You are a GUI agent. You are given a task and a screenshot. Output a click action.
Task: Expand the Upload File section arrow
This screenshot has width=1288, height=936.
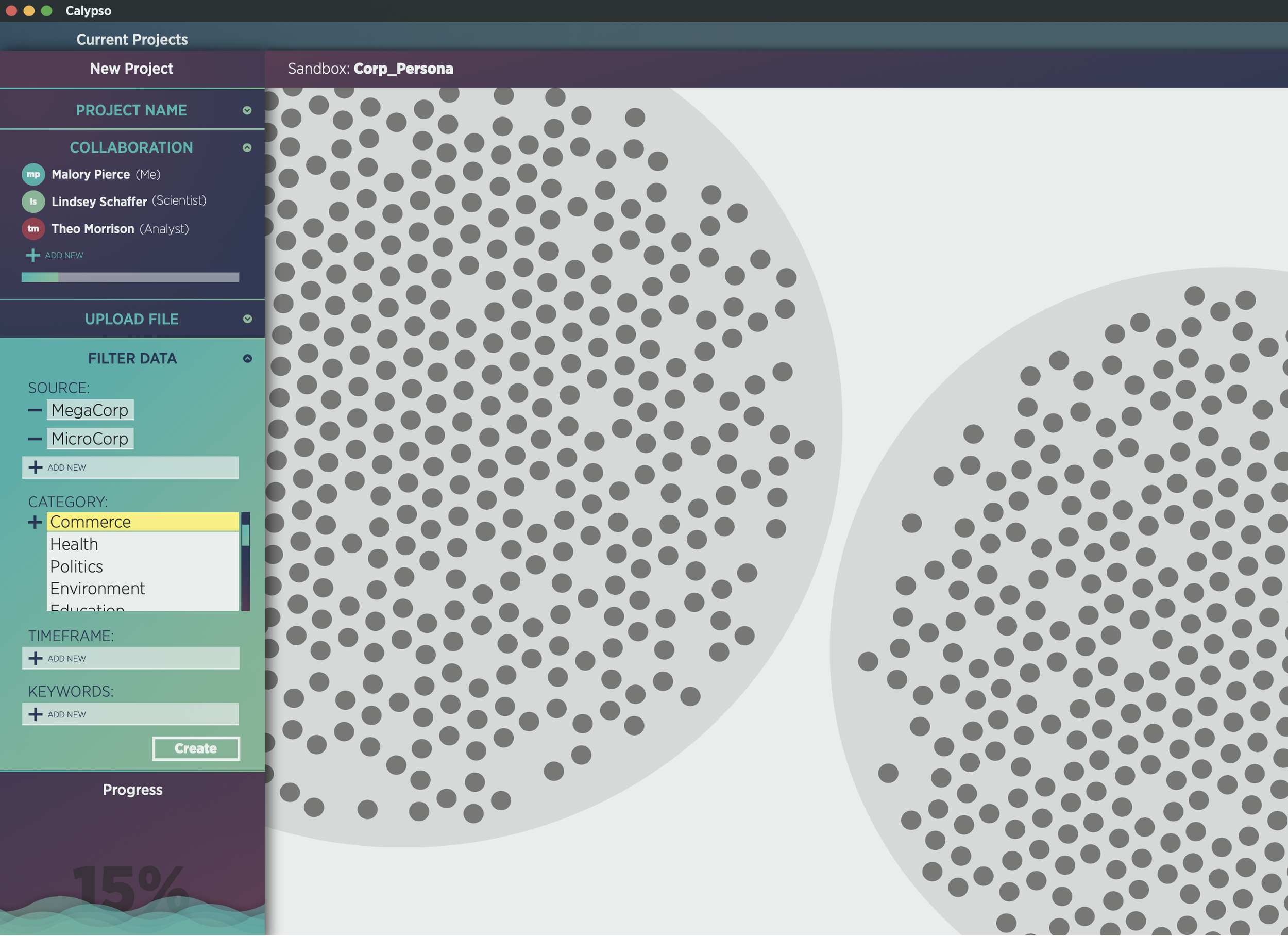coord(247,320)
